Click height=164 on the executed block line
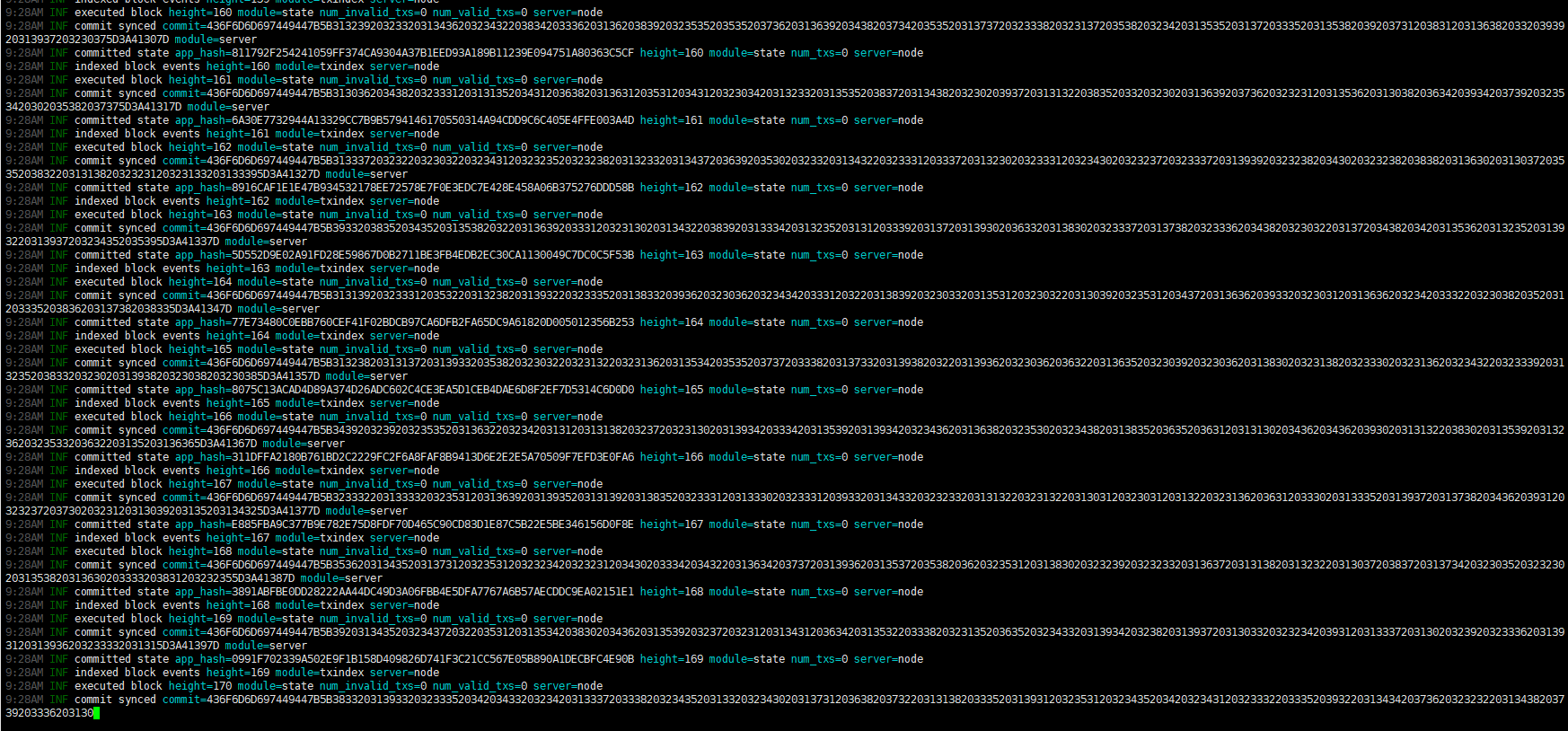This screenshot has height=731, width=1568. point(200,282)
